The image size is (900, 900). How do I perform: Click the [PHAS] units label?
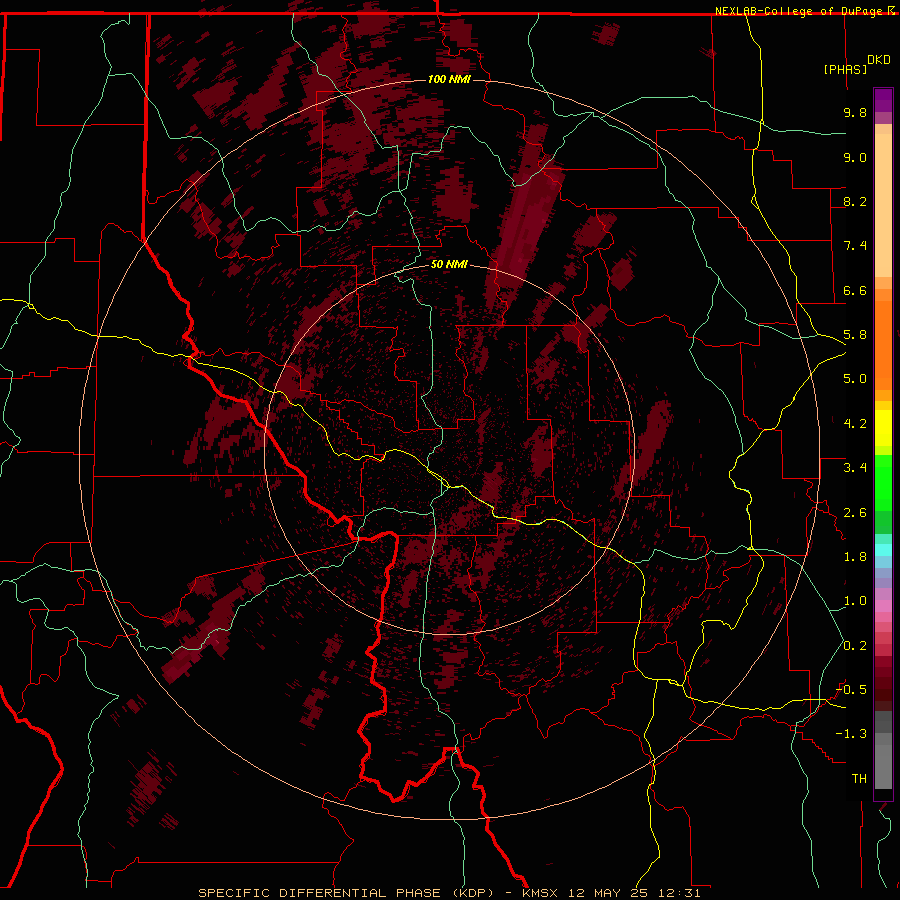[845, 69]
